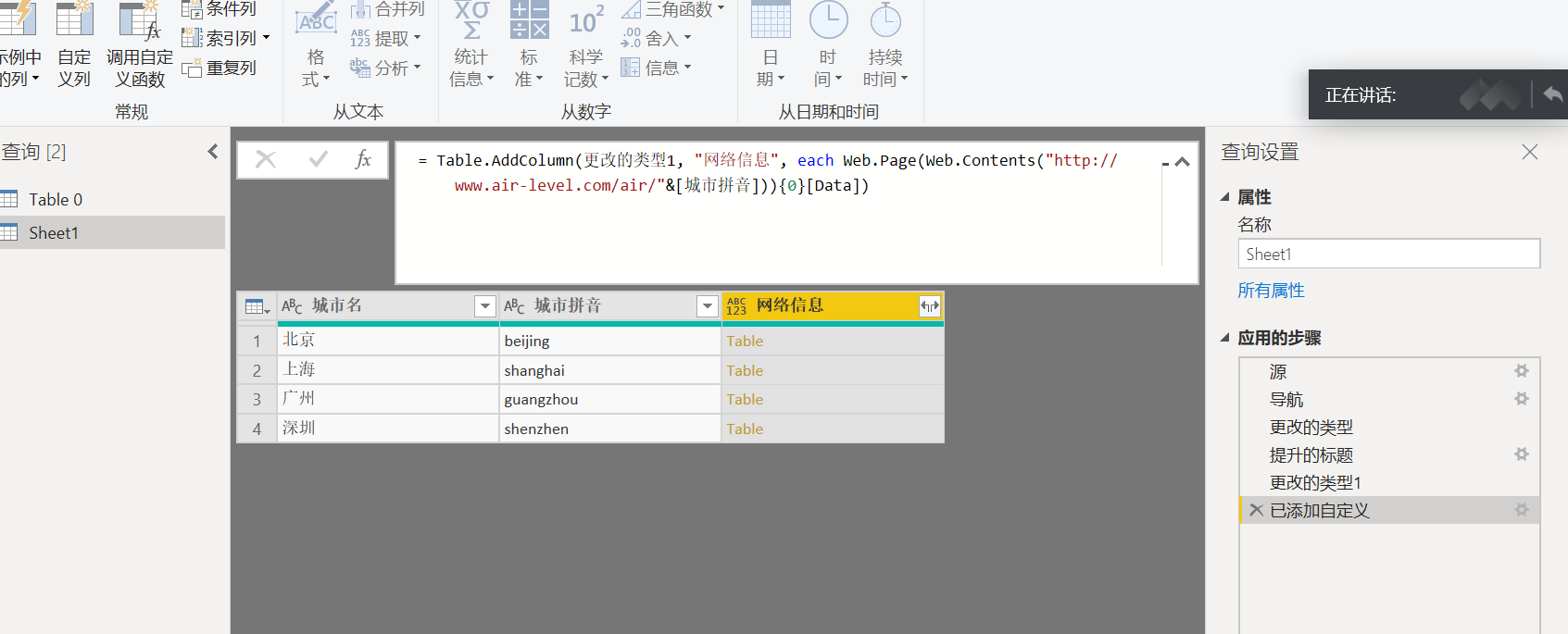Click the Merge Columns (合并列) button
This screenshot has height=634, width=1568.
387,9
